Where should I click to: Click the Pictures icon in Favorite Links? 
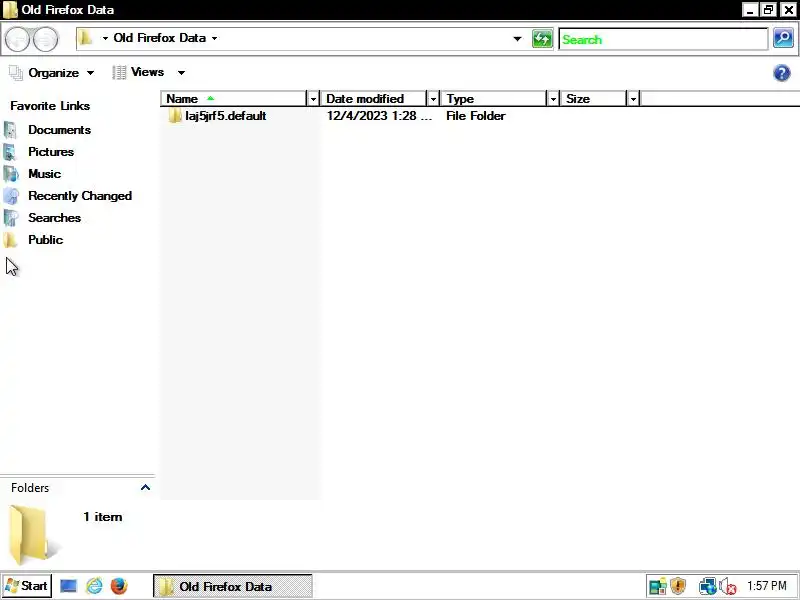11,152
